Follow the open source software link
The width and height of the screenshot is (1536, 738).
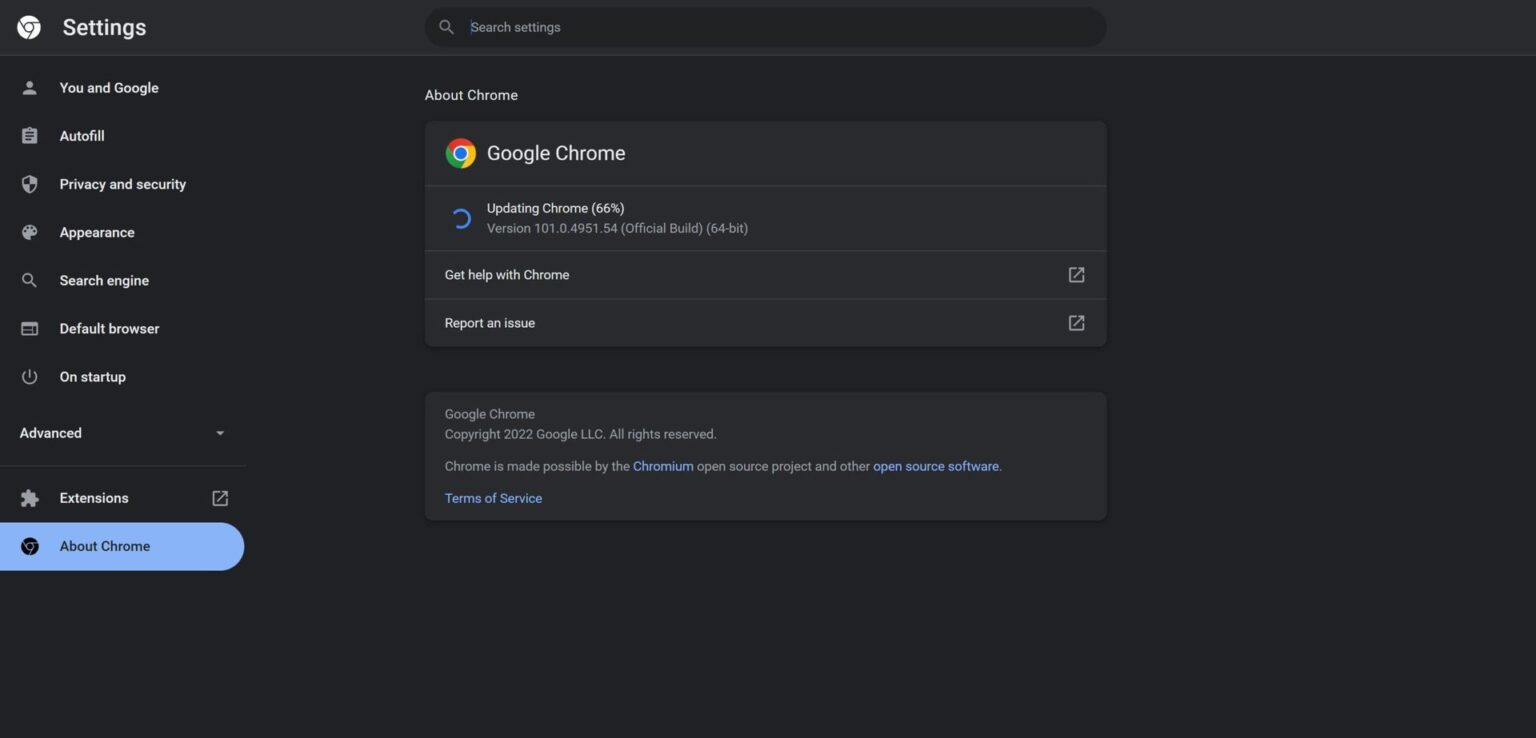point(936,466)
